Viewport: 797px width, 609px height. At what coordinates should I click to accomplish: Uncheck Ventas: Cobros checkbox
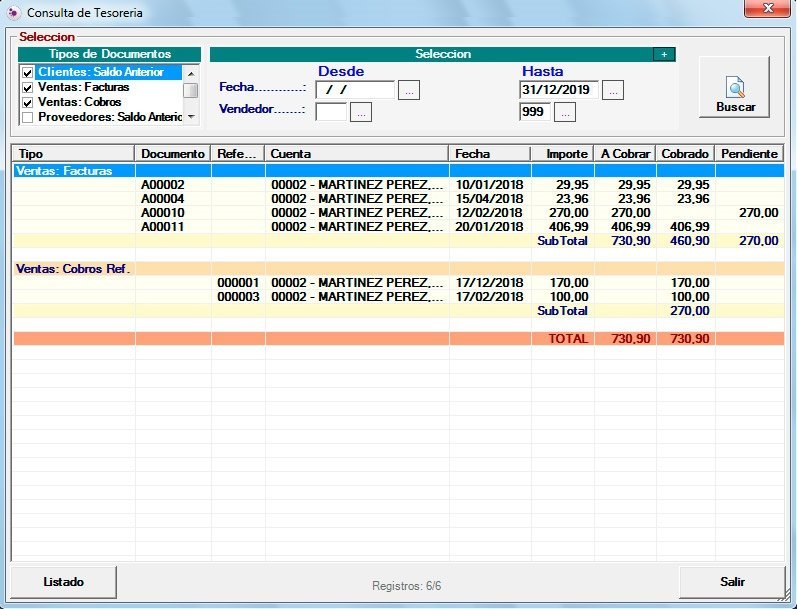(x=28, y=102)
